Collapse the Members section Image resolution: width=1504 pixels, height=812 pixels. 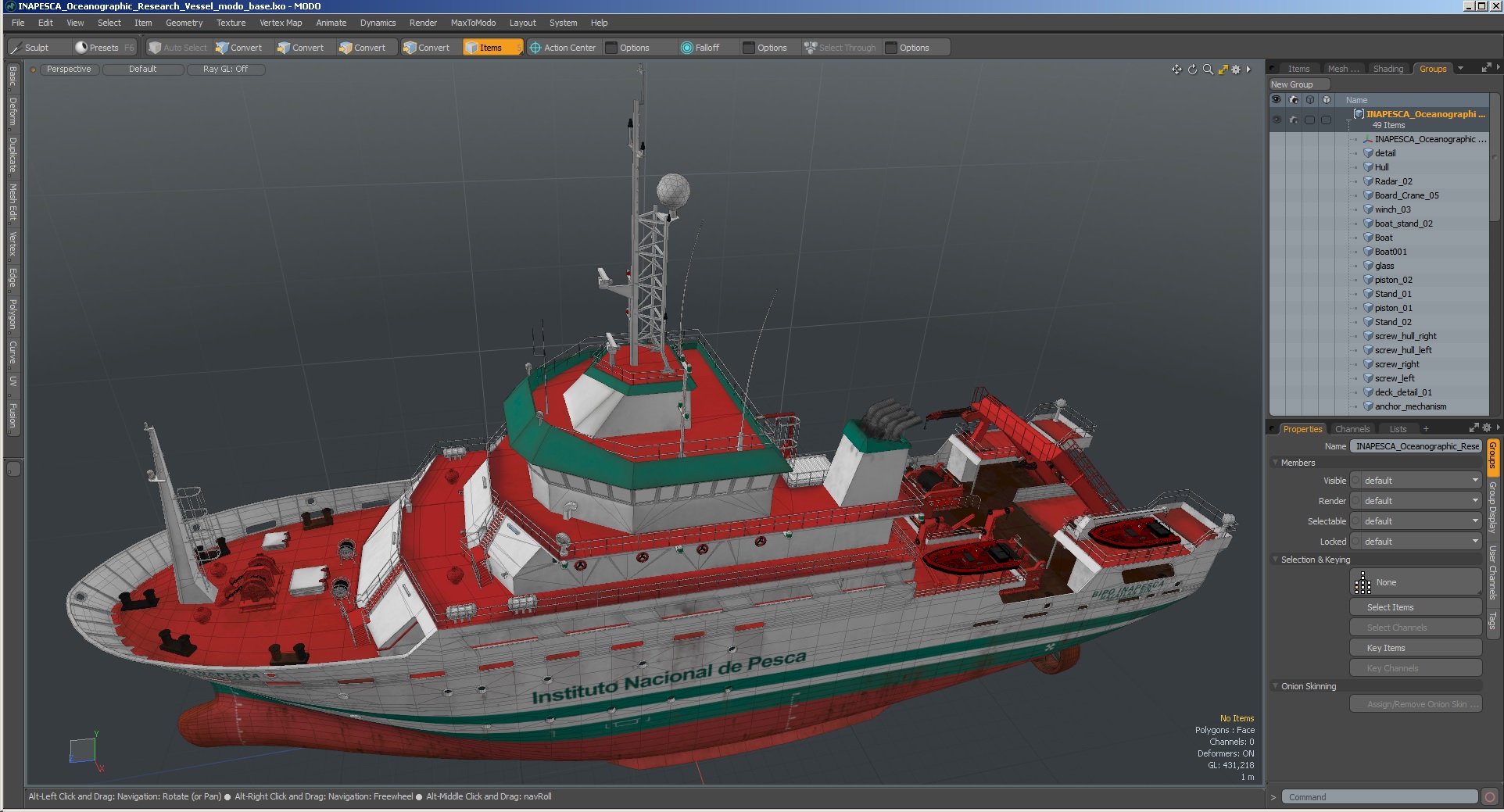[1276, 463]
